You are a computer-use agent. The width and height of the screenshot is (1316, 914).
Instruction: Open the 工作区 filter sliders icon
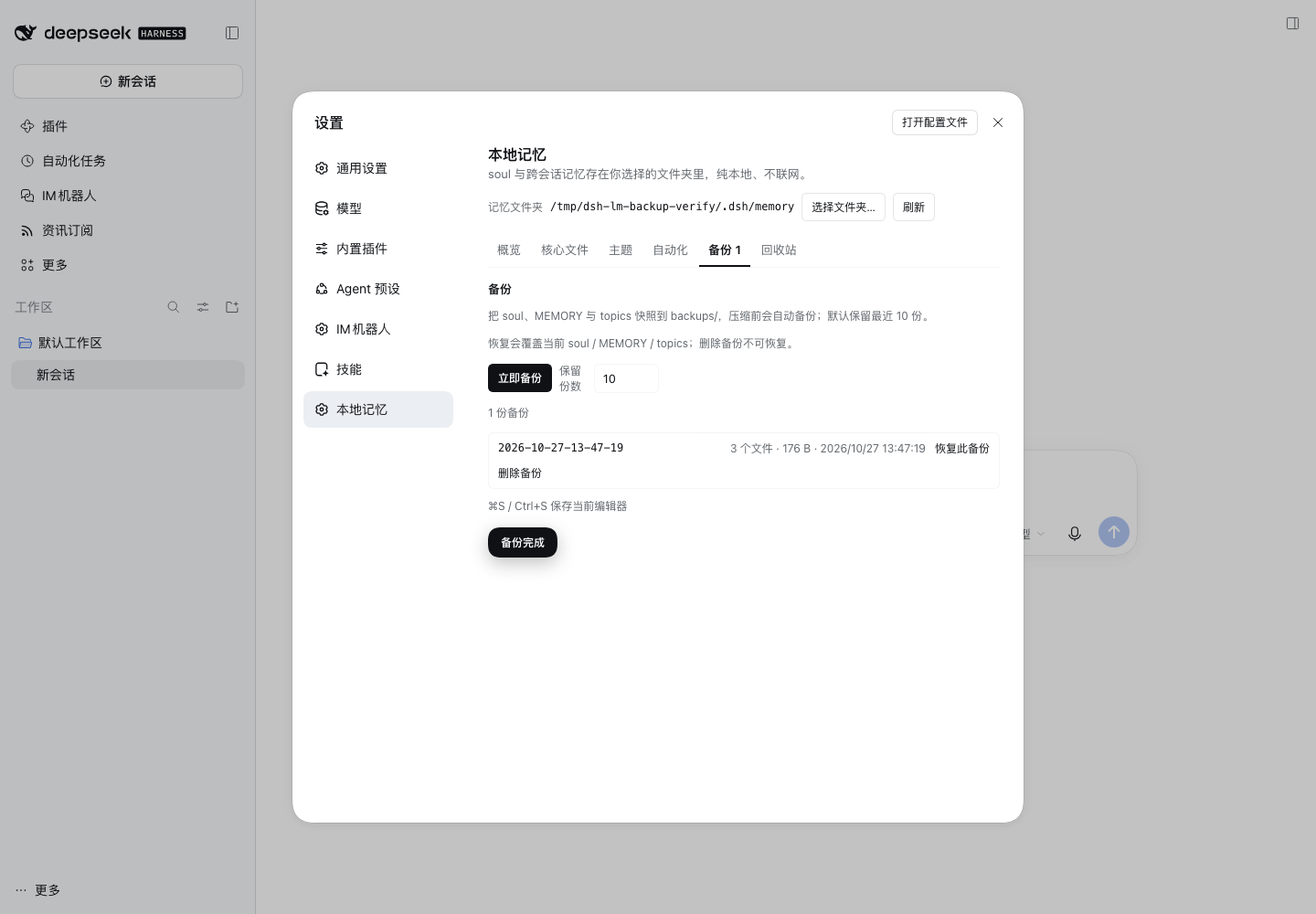pyautogui.click(x=203, y=307)
